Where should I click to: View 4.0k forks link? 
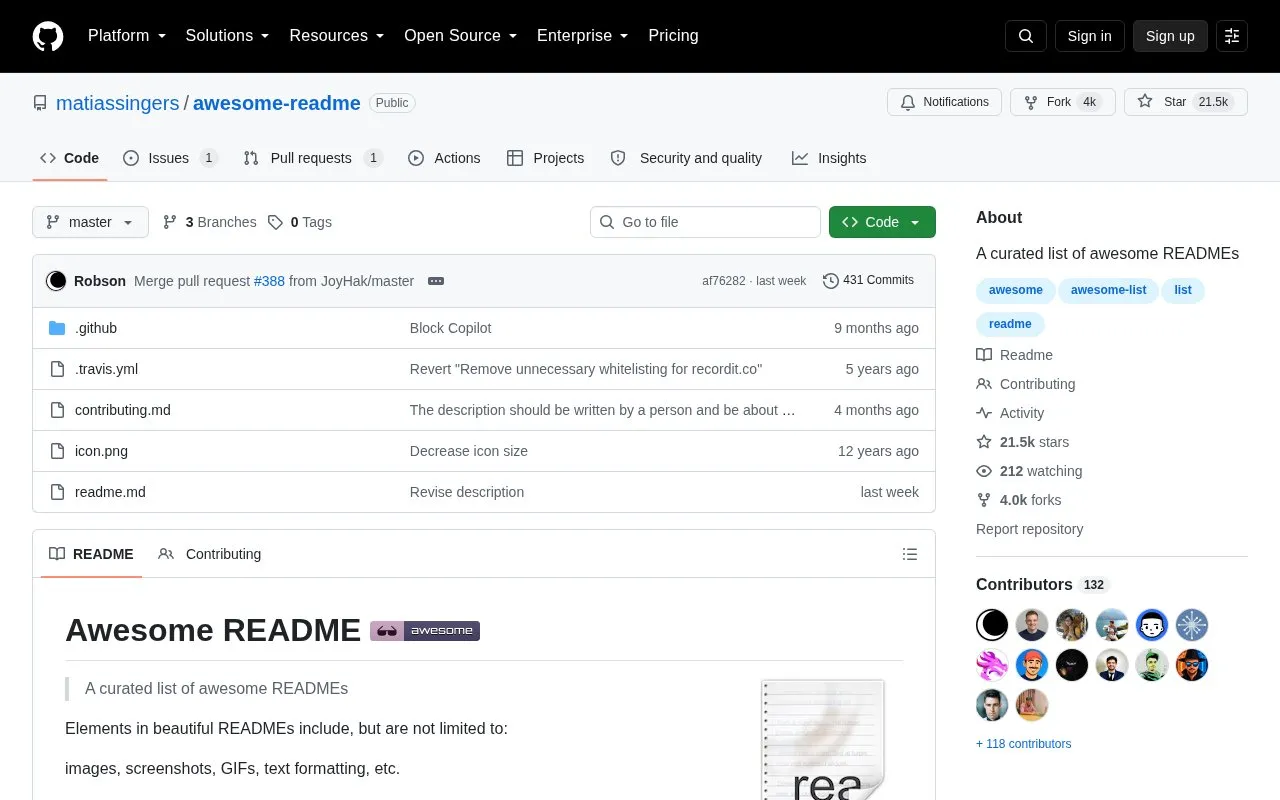click(x=1019, y=500)
